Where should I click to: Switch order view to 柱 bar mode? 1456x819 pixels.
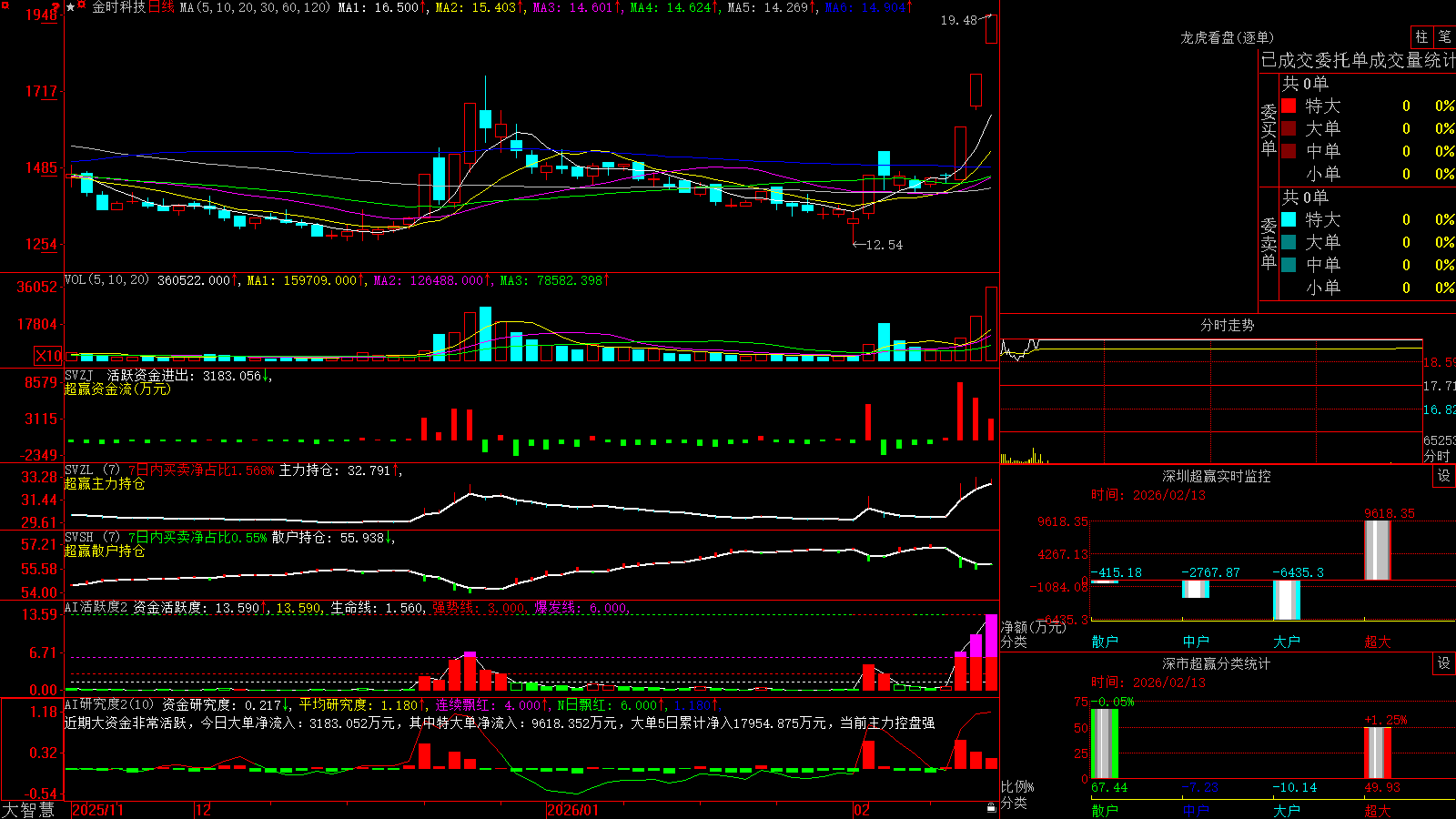(1421, 36)
